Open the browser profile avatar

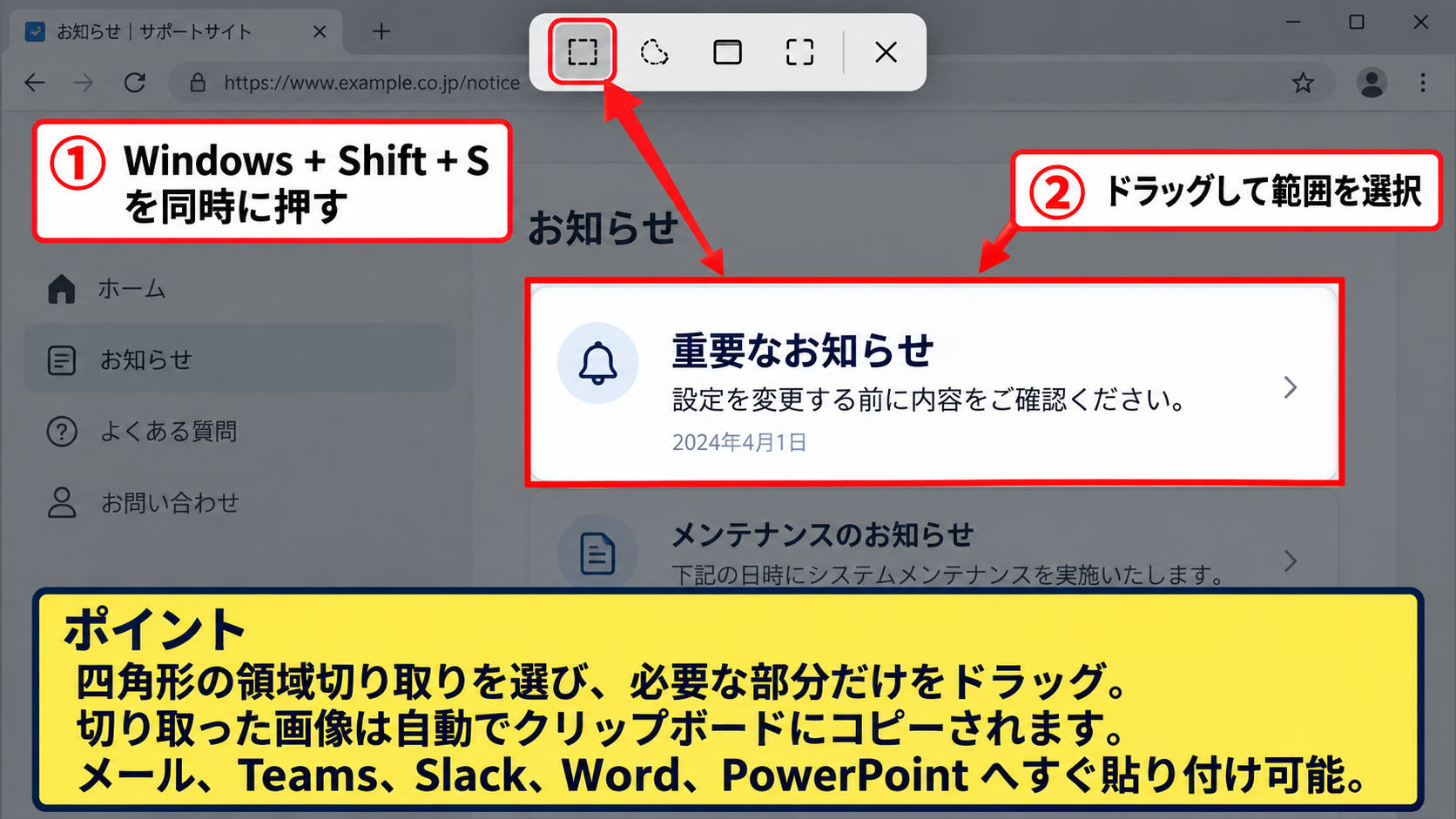(x=1372, y=83)
